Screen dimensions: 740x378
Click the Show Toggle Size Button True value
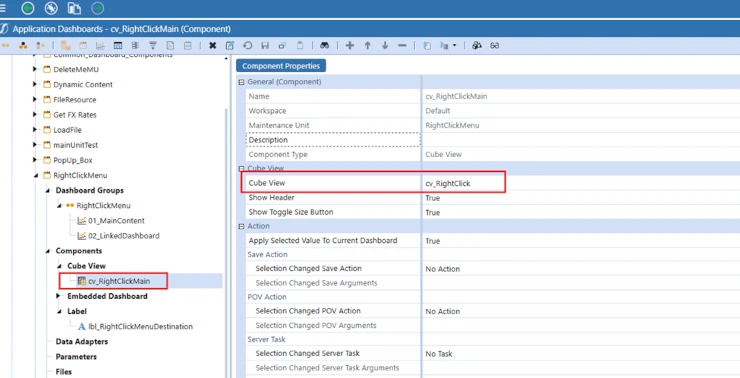[432, 212]
